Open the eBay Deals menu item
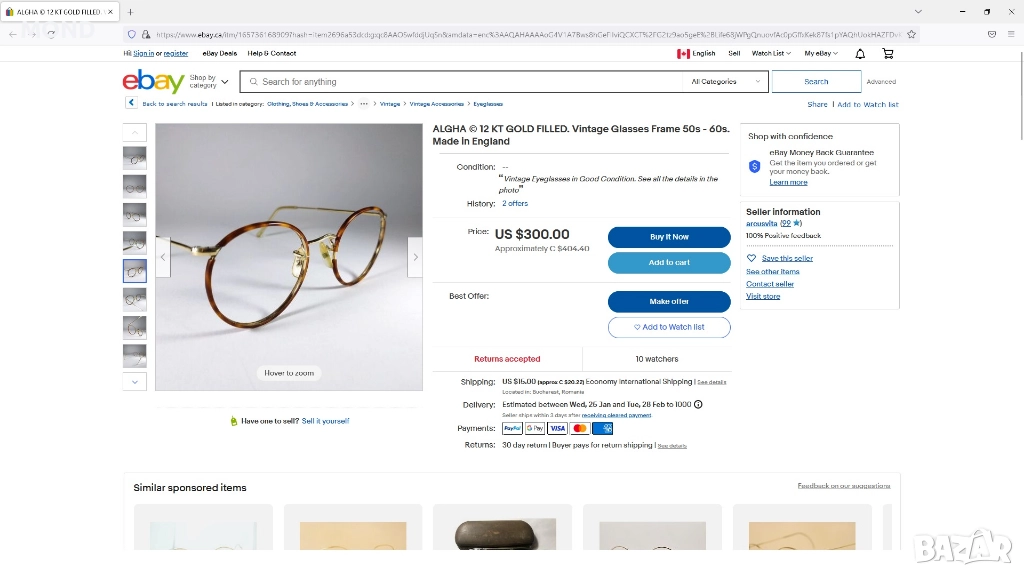 click(x=219, y=53)
